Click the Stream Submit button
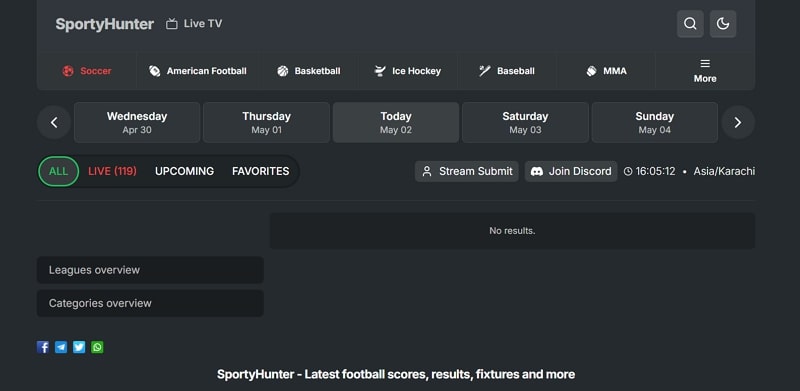 pyautogui.click(x=467, y=172)
